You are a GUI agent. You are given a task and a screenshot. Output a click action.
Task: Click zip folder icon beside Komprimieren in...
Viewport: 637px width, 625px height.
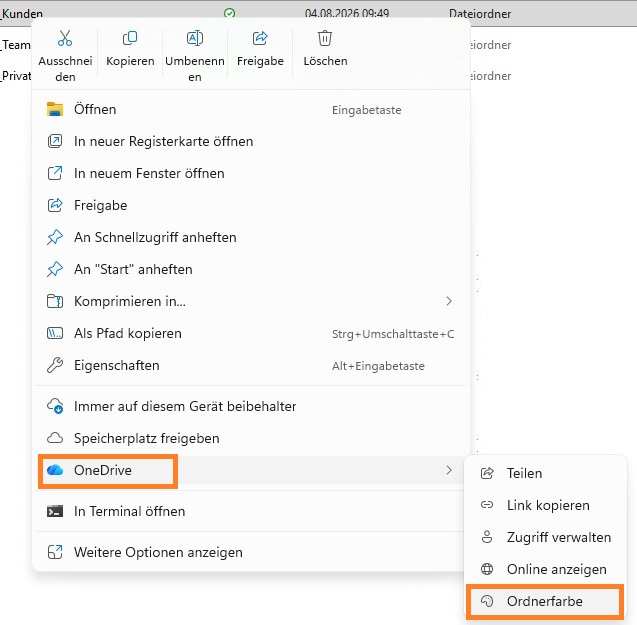tap(55, 301)
